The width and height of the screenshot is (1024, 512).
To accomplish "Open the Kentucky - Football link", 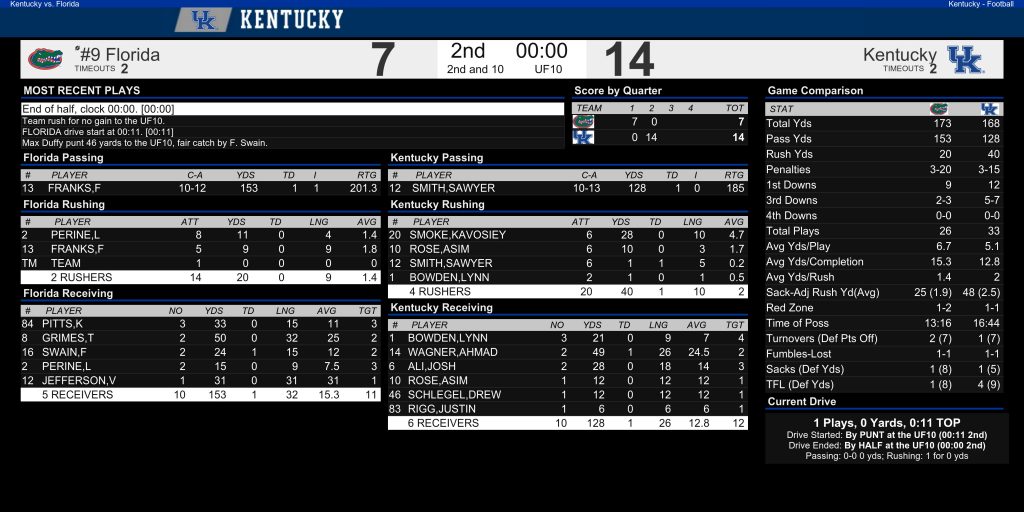I will click(981, 4).
